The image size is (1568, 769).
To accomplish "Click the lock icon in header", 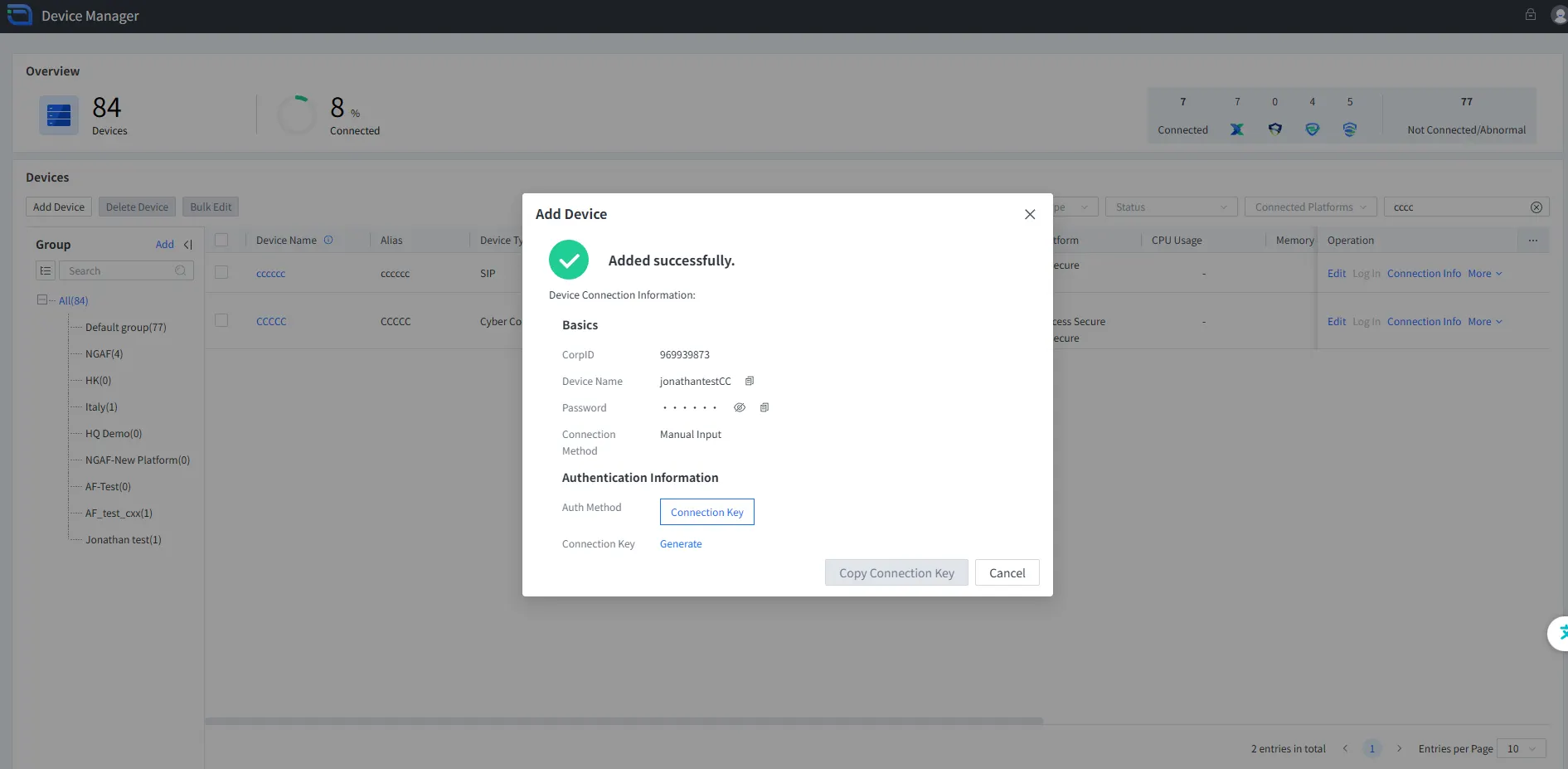I will (1531, 15).
